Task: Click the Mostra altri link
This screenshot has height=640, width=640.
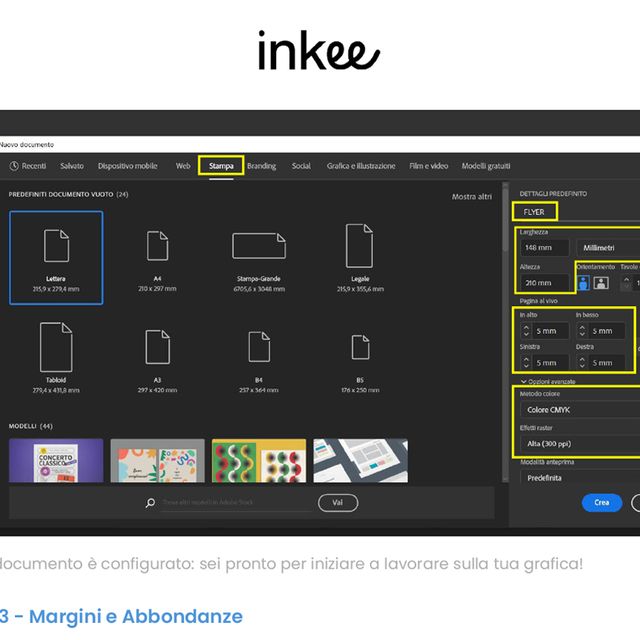Action: tap(471, 197)
